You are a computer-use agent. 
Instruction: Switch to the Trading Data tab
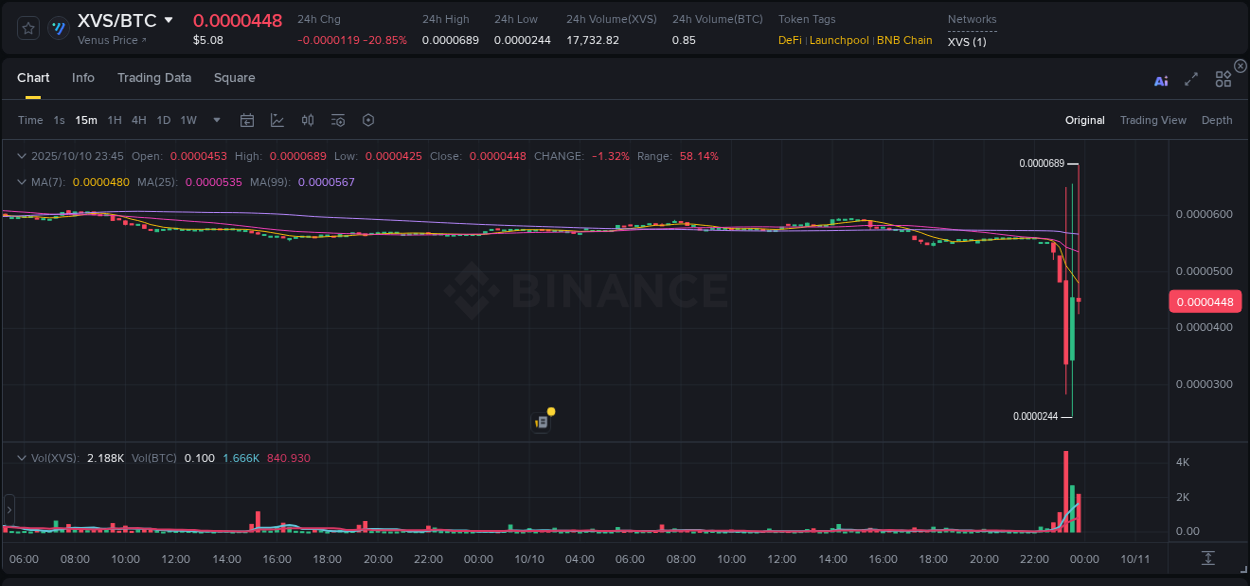154,78
